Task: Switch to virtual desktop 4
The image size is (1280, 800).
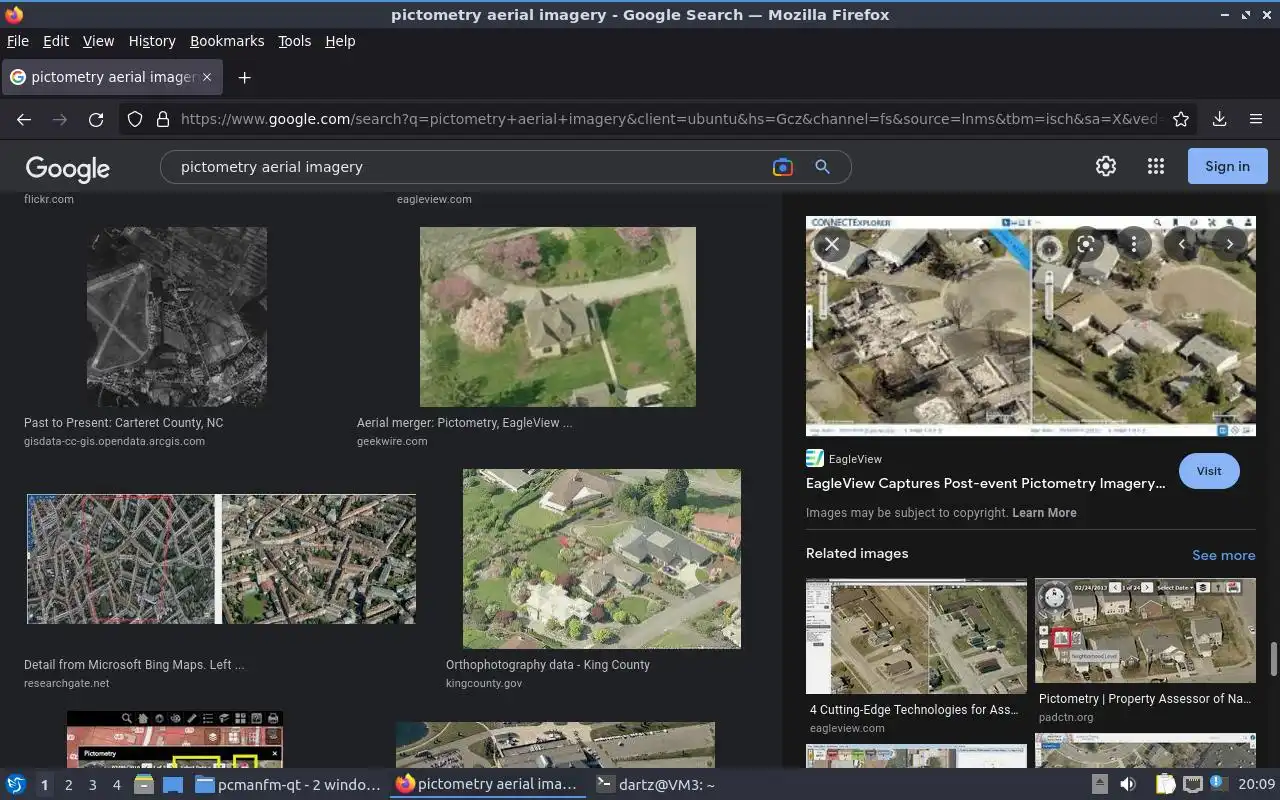Action: point(116,785)
